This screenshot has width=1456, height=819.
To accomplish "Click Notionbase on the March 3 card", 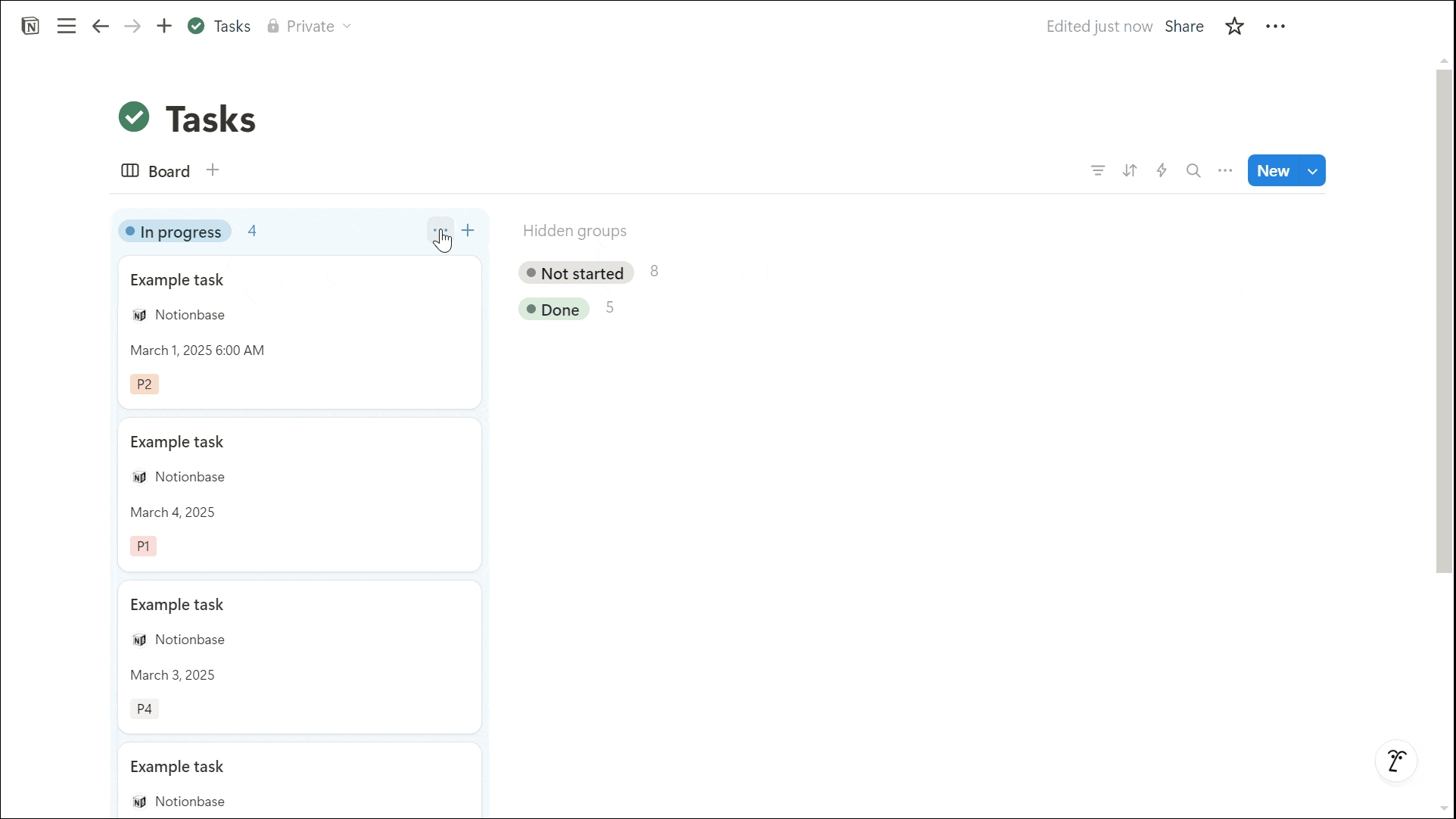I will tap(190, 640).
